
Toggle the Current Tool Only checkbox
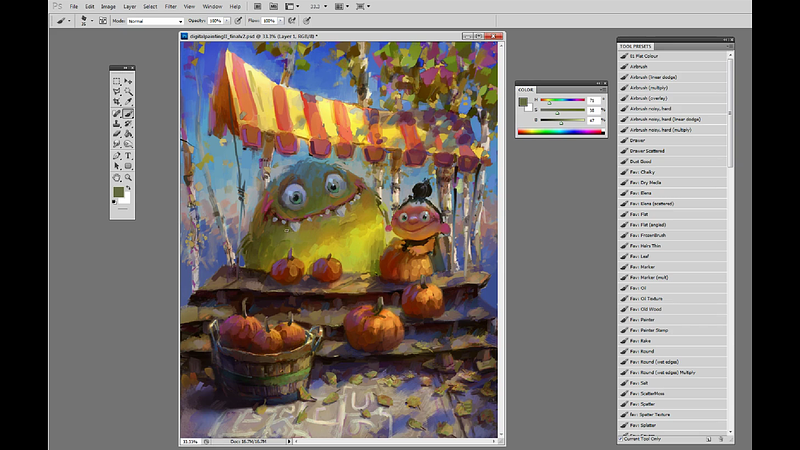click(621, 439)
